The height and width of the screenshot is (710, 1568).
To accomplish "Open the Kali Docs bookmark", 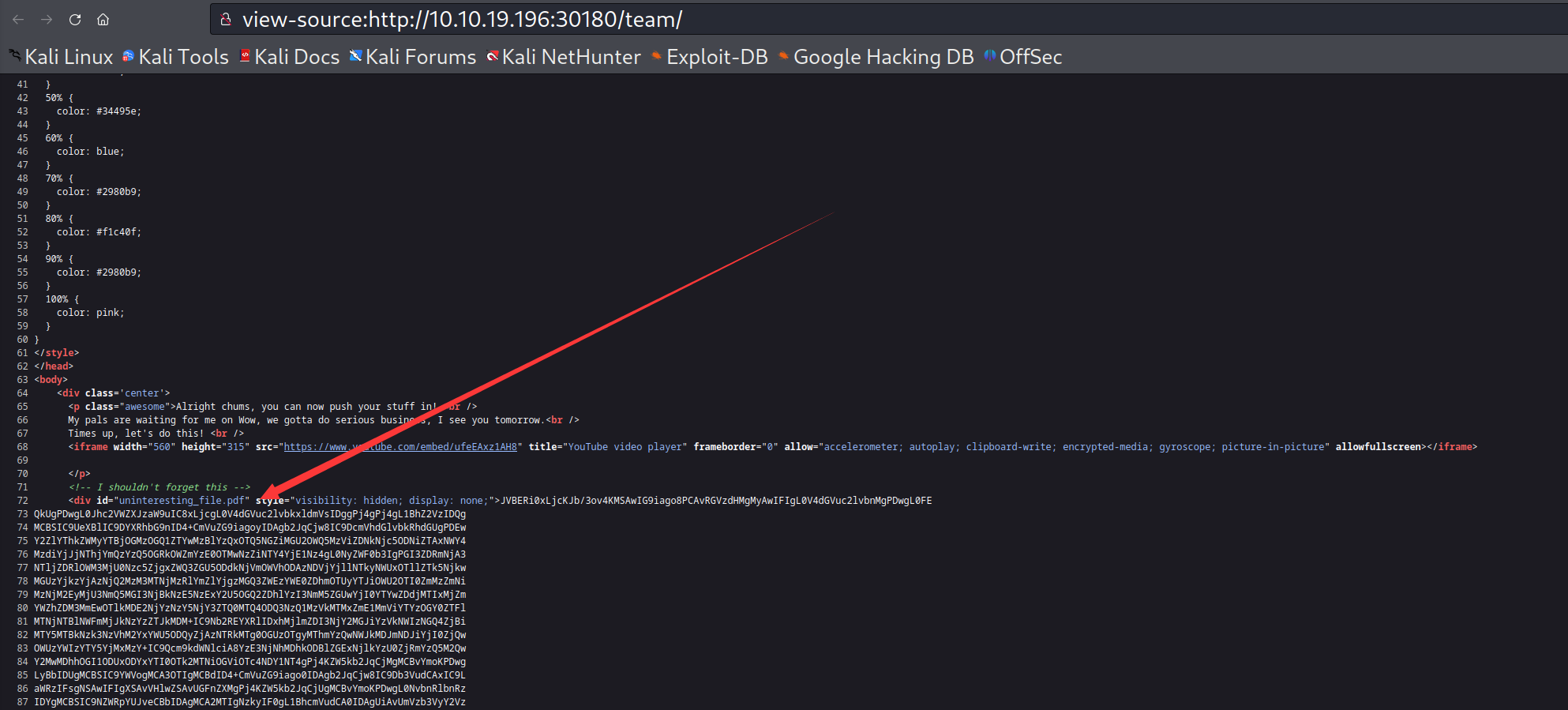I will click(x=289, y=57).
